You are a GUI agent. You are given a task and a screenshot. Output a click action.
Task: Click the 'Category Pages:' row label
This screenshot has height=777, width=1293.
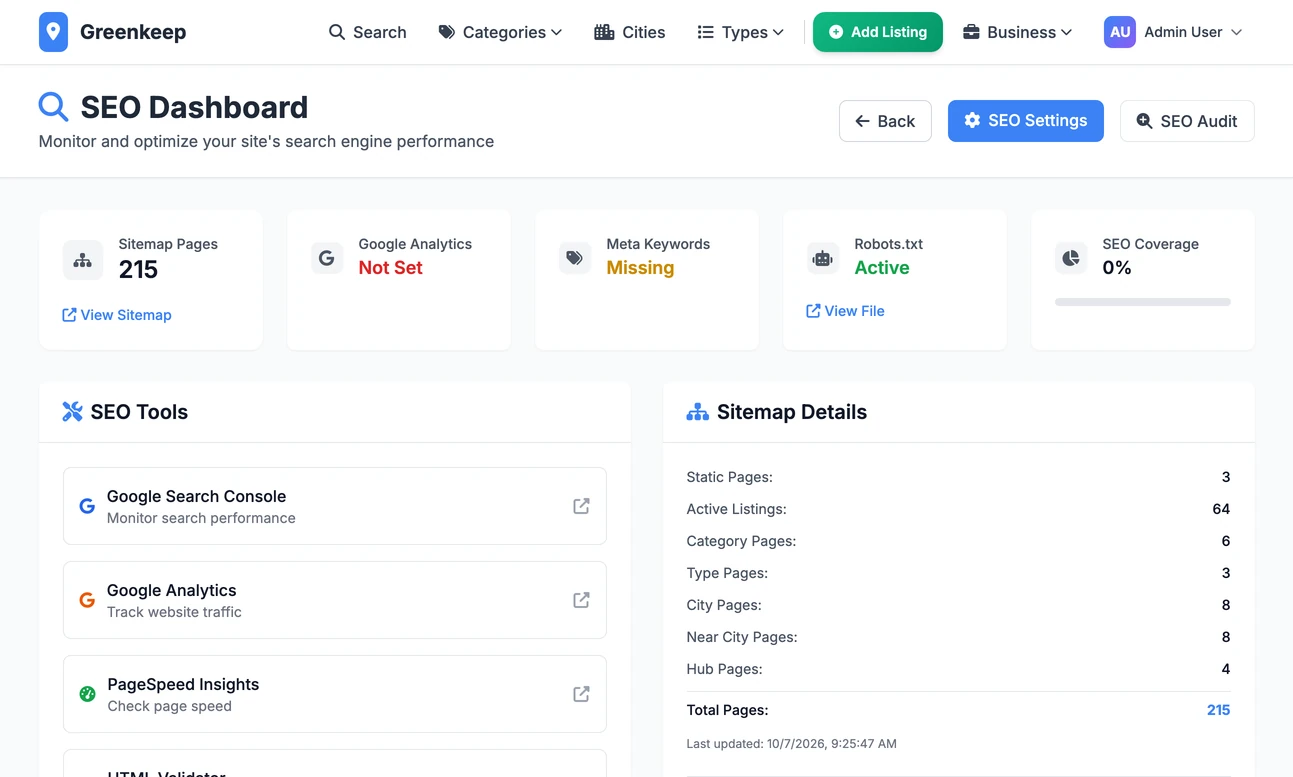(741, 541)
